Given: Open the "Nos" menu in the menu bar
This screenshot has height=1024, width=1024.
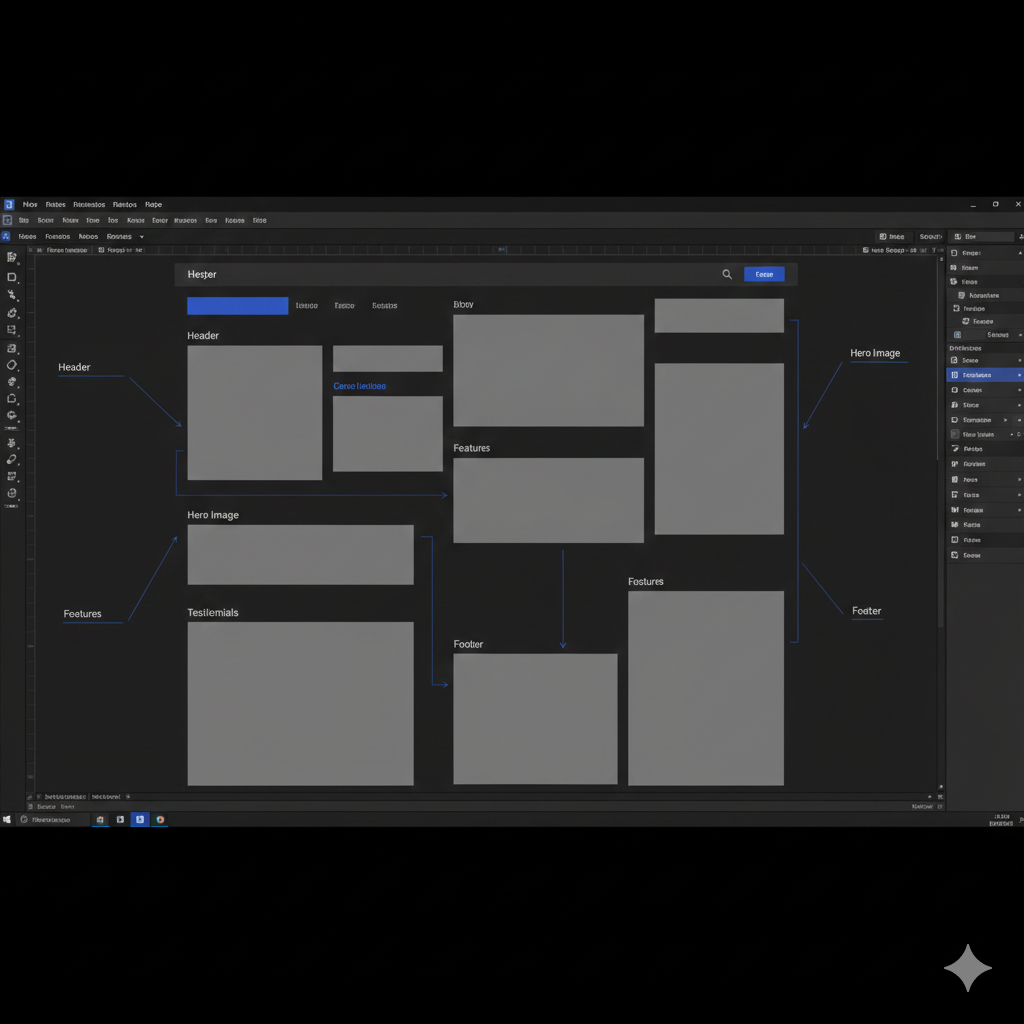Looking at the screenshot, I should [30, 204].
